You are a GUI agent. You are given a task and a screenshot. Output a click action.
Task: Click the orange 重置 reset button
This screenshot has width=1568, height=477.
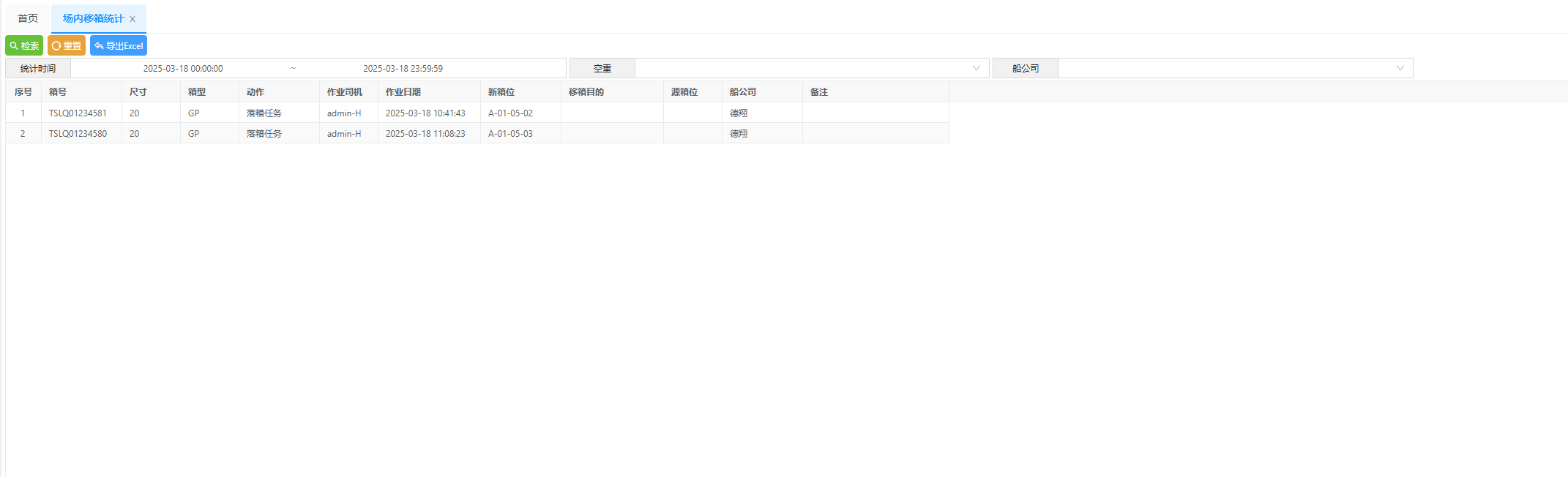pyautogui.click(x=67, y=45)
